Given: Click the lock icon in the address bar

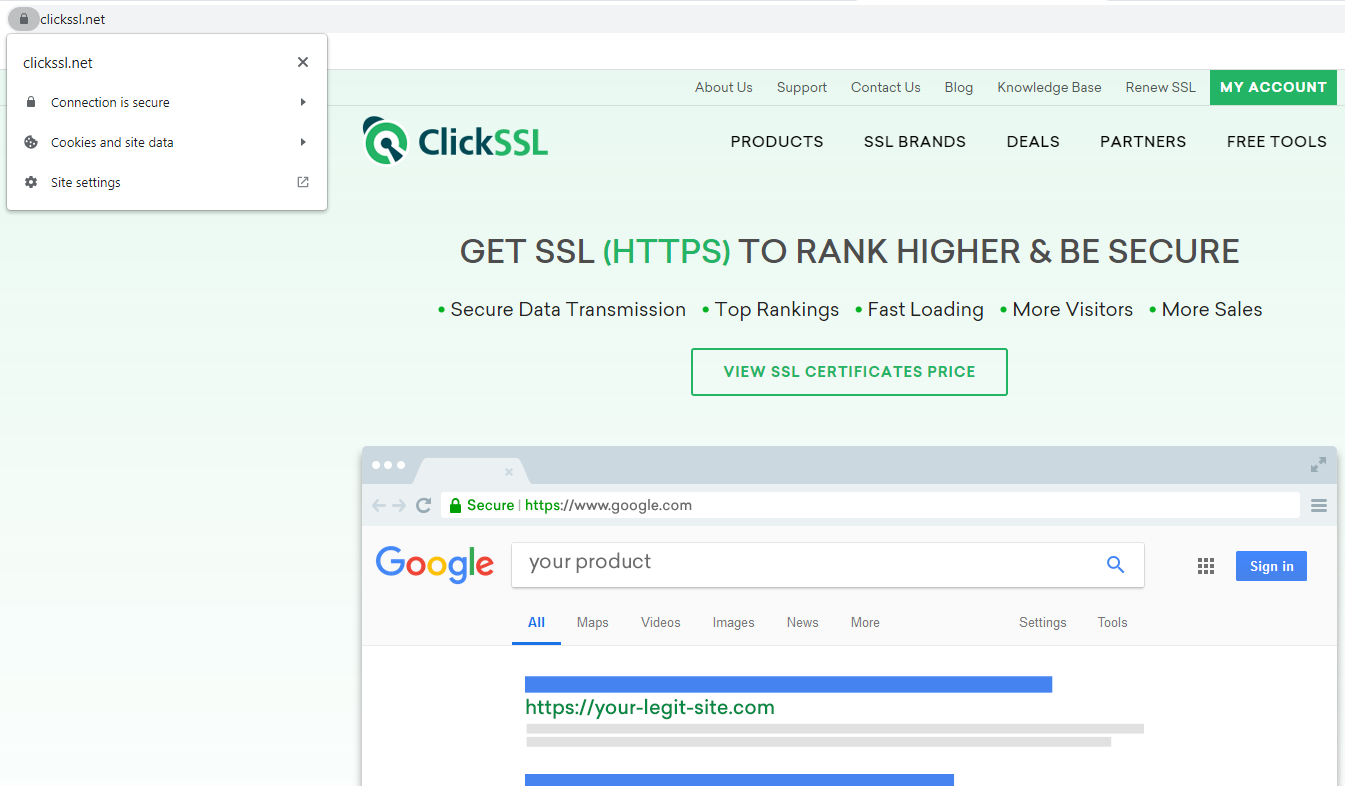Looking at the screenshot, I should pyautogui.click(x=24, y=19).
